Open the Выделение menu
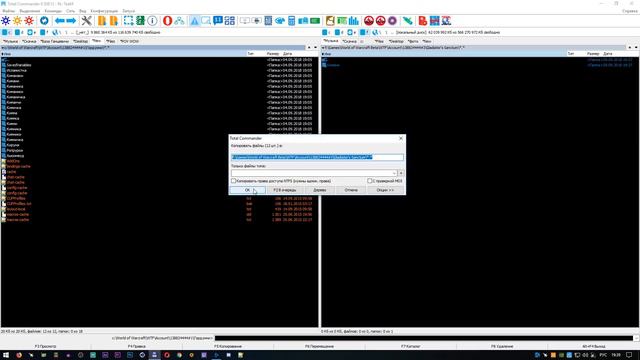 tap(30, 11)
